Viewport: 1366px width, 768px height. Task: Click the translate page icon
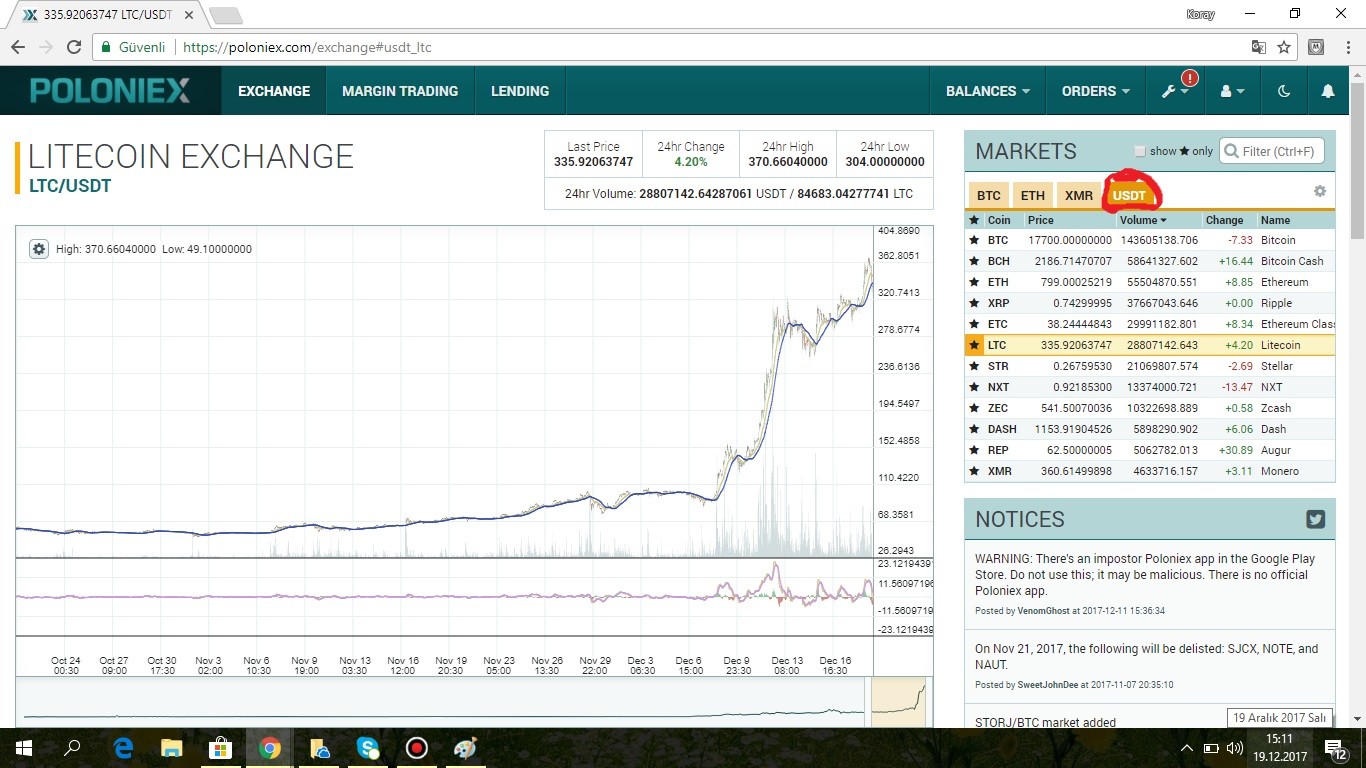coord(1259,47)
